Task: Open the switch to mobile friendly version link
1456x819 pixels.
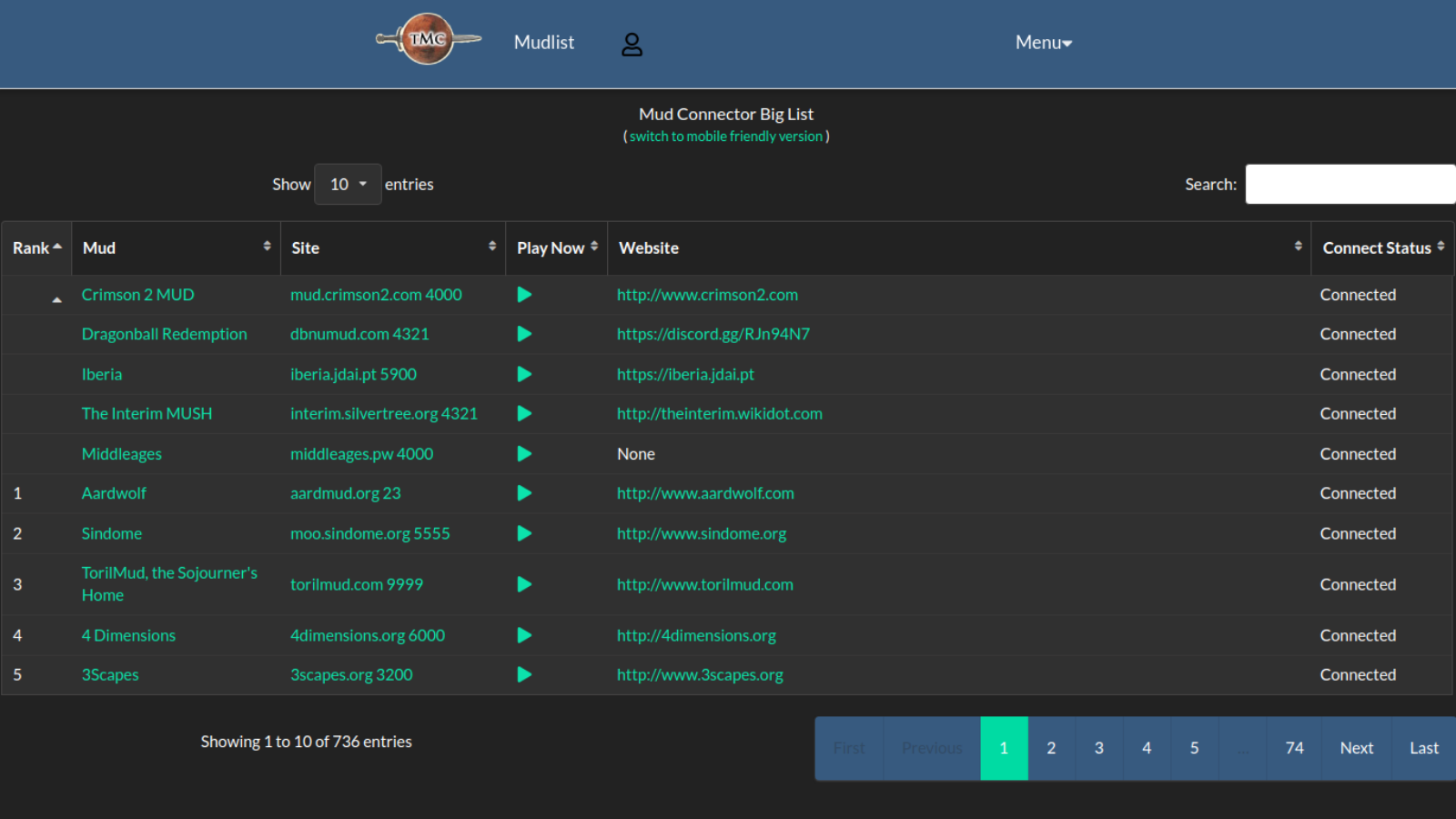Action: pos(725,136)
